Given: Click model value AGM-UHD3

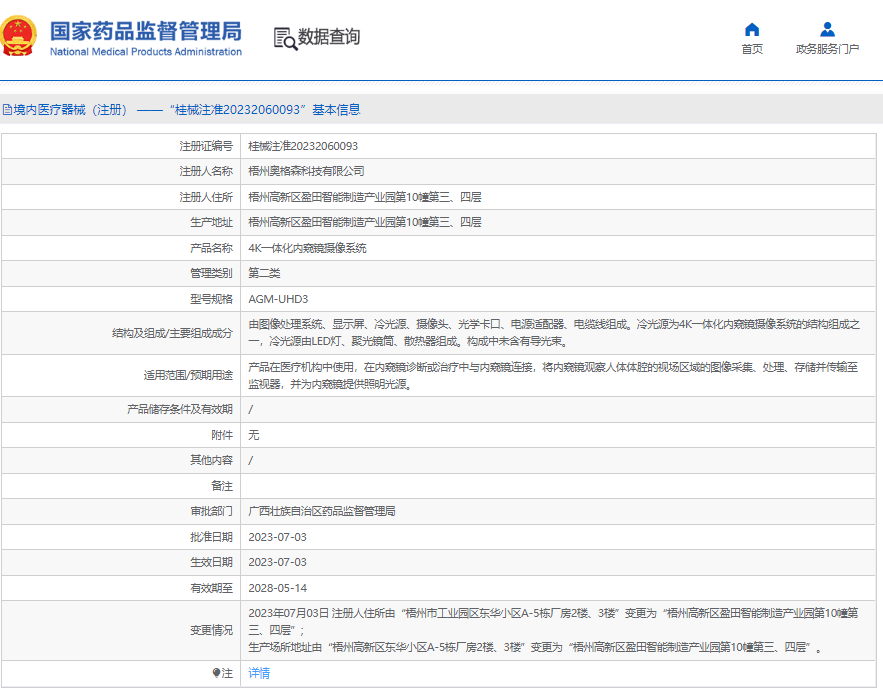Looking at the screenshot, I should 278,299.
